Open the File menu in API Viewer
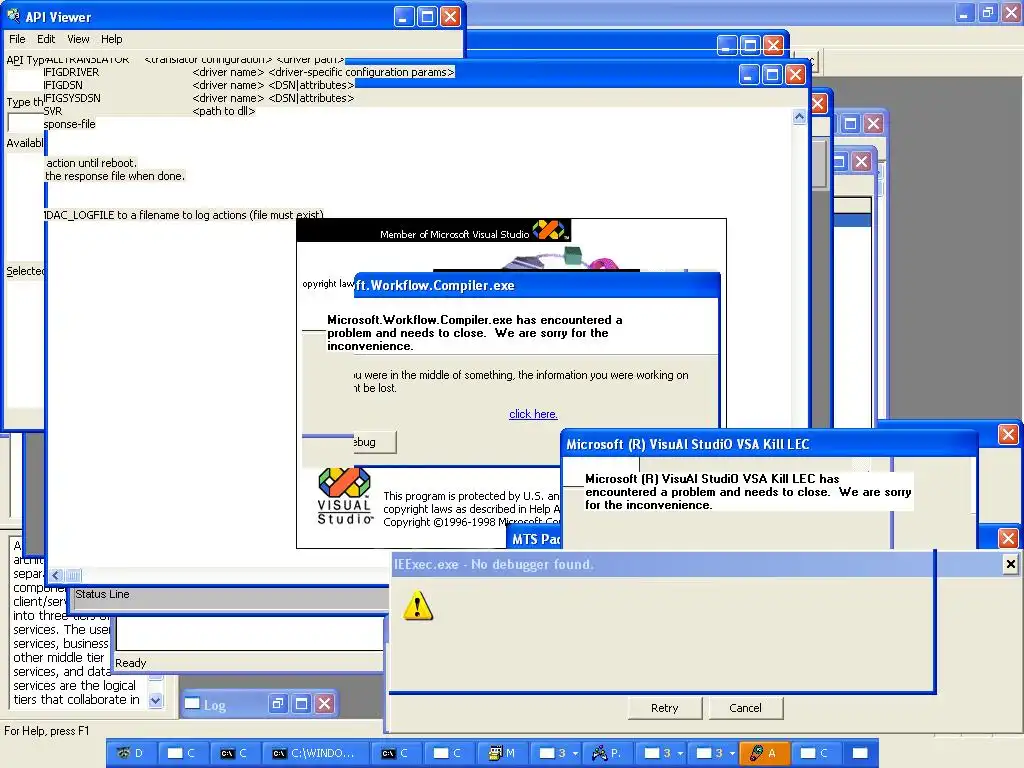 17,39
